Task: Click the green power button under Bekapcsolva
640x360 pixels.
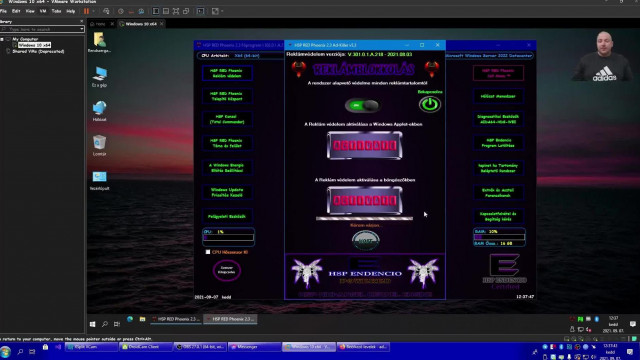Action: coord(430,104)
